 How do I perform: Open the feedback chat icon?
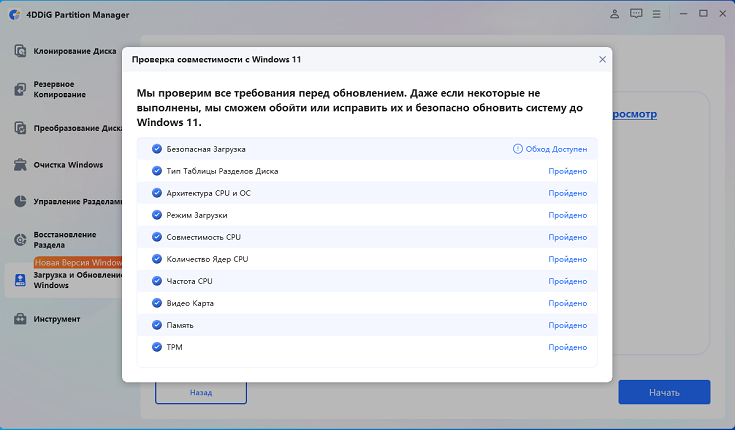[636, 14]
